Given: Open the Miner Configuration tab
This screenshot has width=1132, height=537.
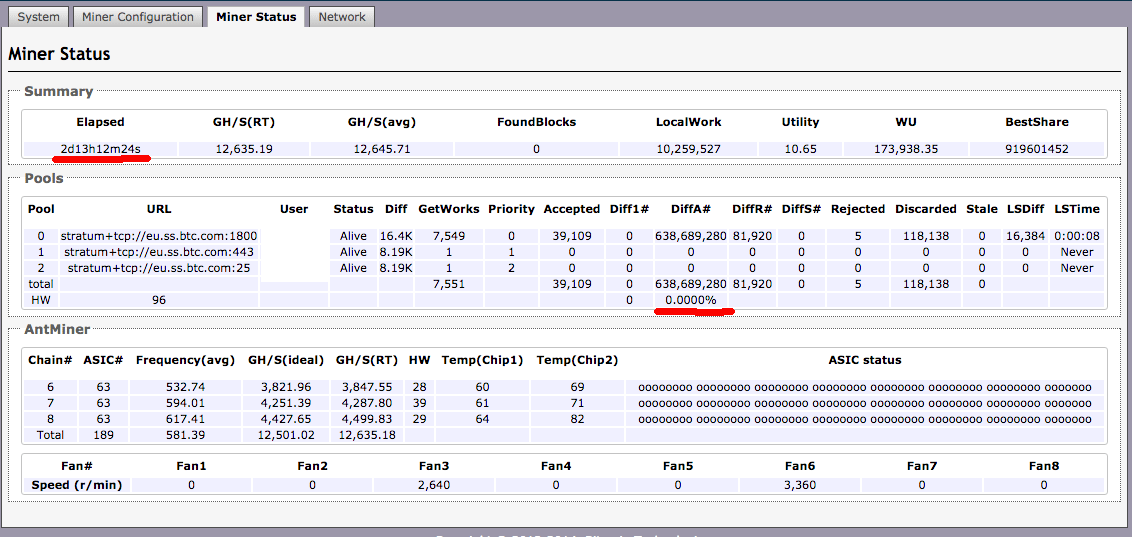Looking at the screenshot, I should click(x=138, y=16).
